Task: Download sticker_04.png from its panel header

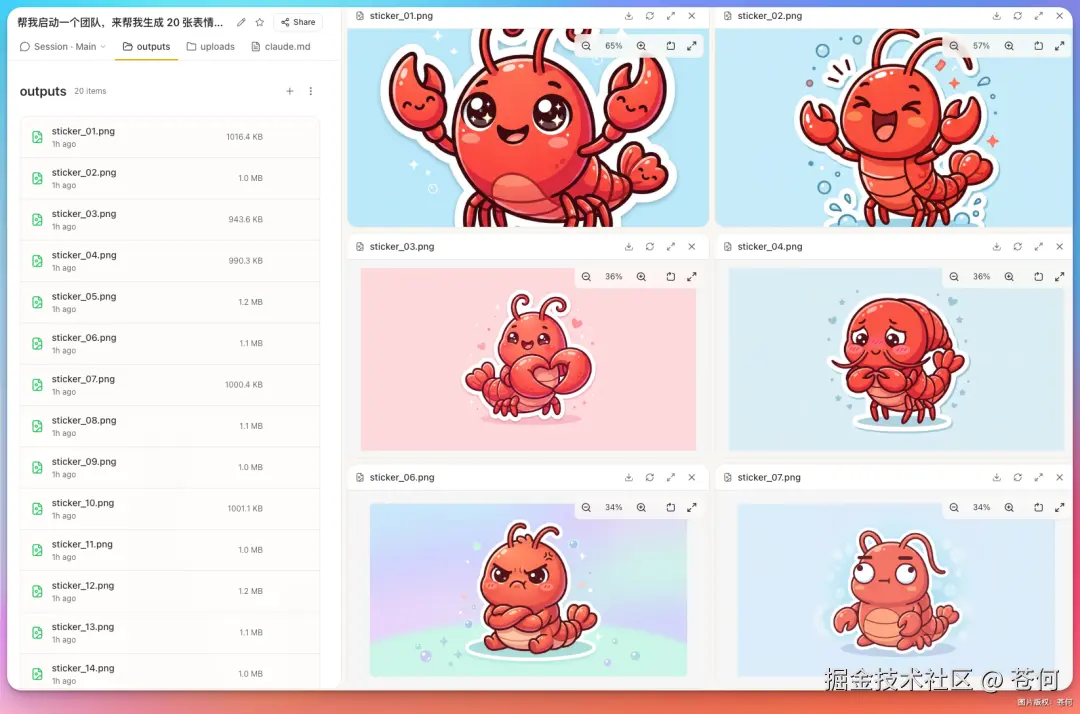Action: tap(997, 246)
